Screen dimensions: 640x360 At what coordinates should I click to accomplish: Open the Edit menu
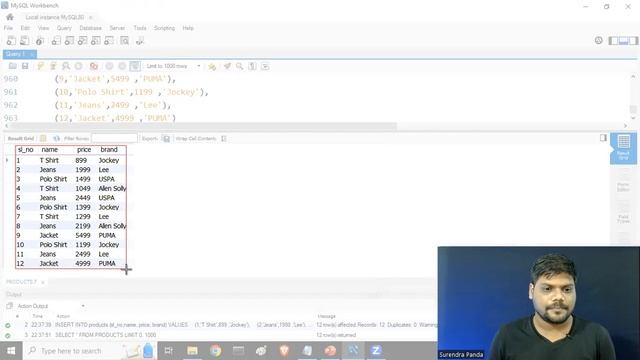click(25, 28)
